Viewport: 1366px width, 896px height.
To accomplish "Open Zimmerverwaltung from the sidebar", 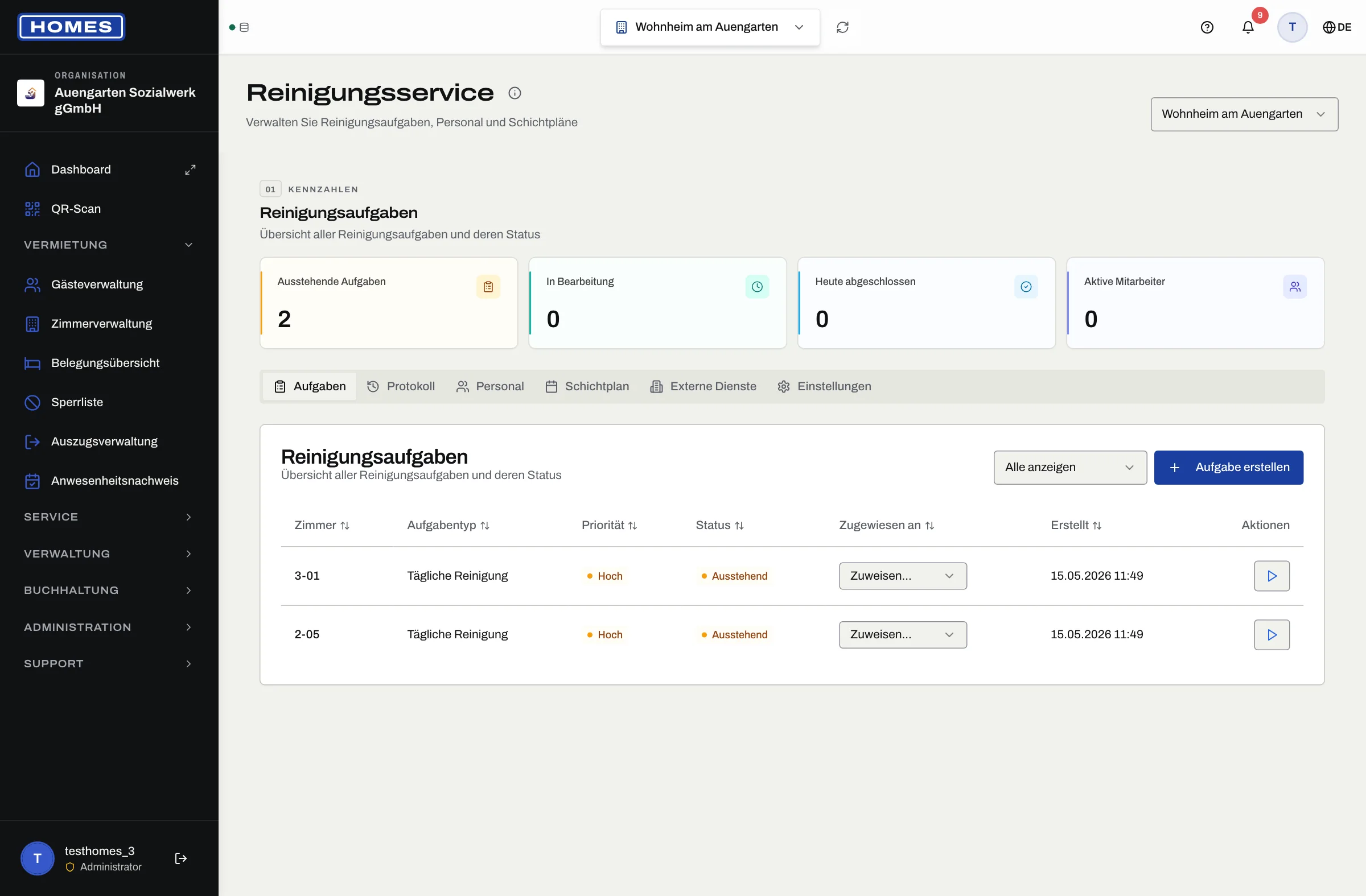I will point(108,324).
